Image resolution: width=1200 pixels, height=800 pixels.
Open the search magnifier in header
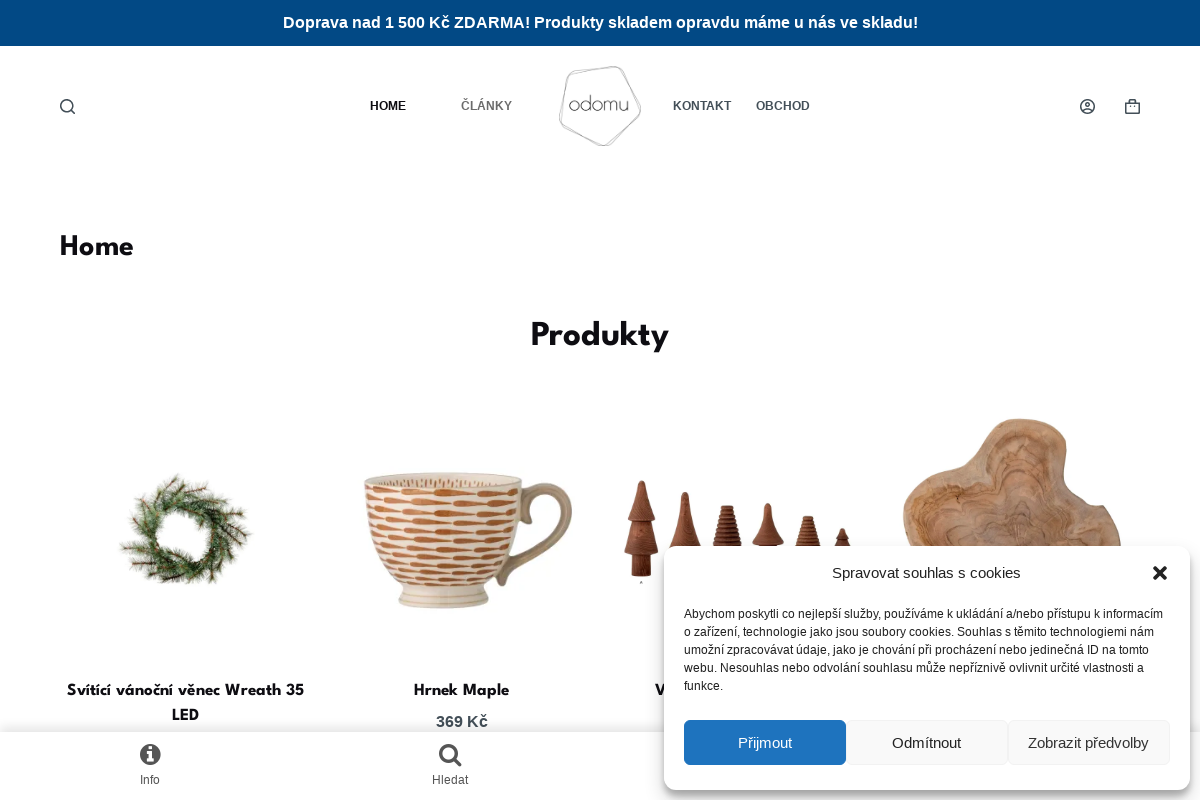coord(67,106)
